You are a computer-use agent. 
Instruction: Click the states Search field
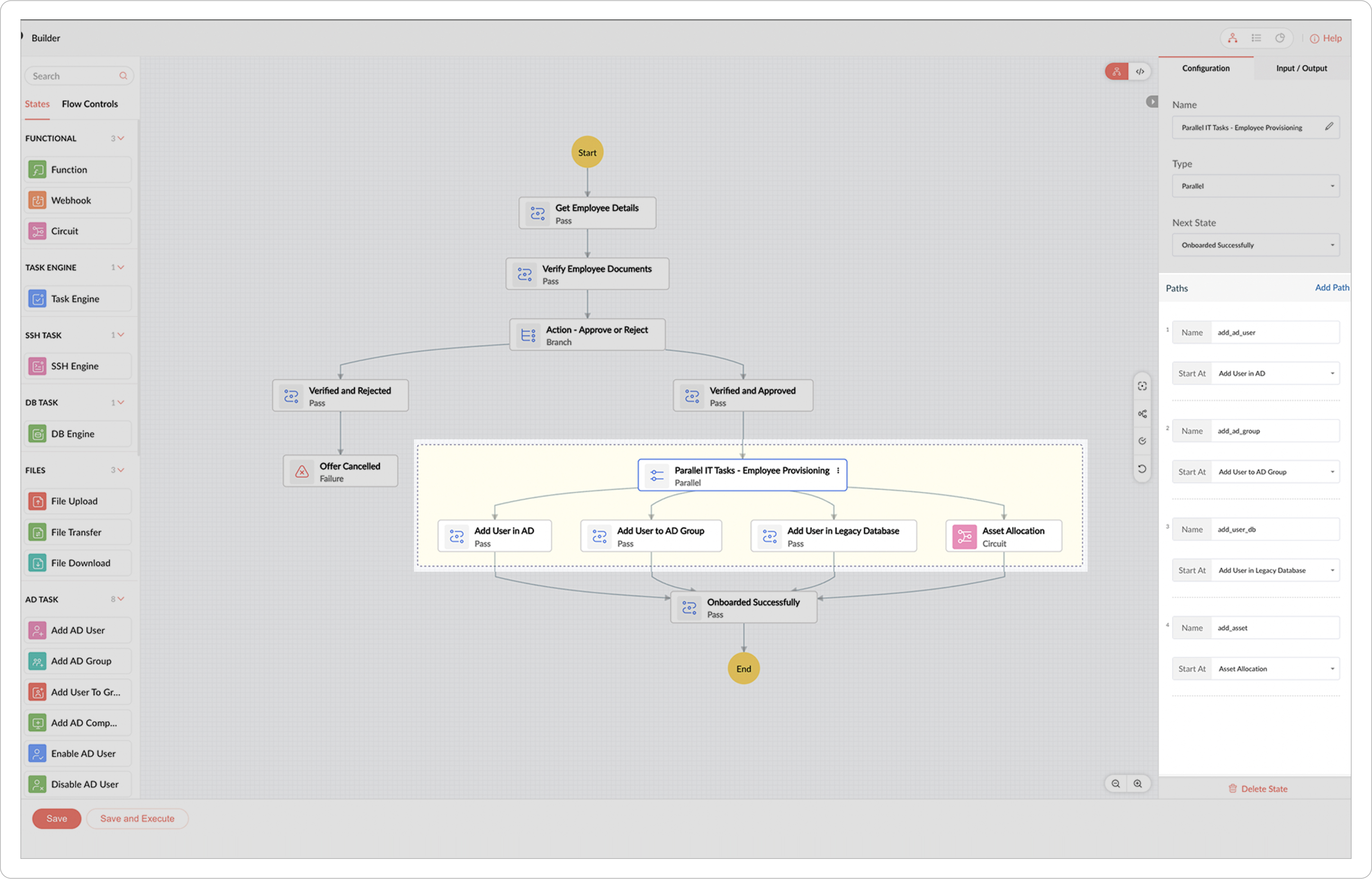coord(74,76)
